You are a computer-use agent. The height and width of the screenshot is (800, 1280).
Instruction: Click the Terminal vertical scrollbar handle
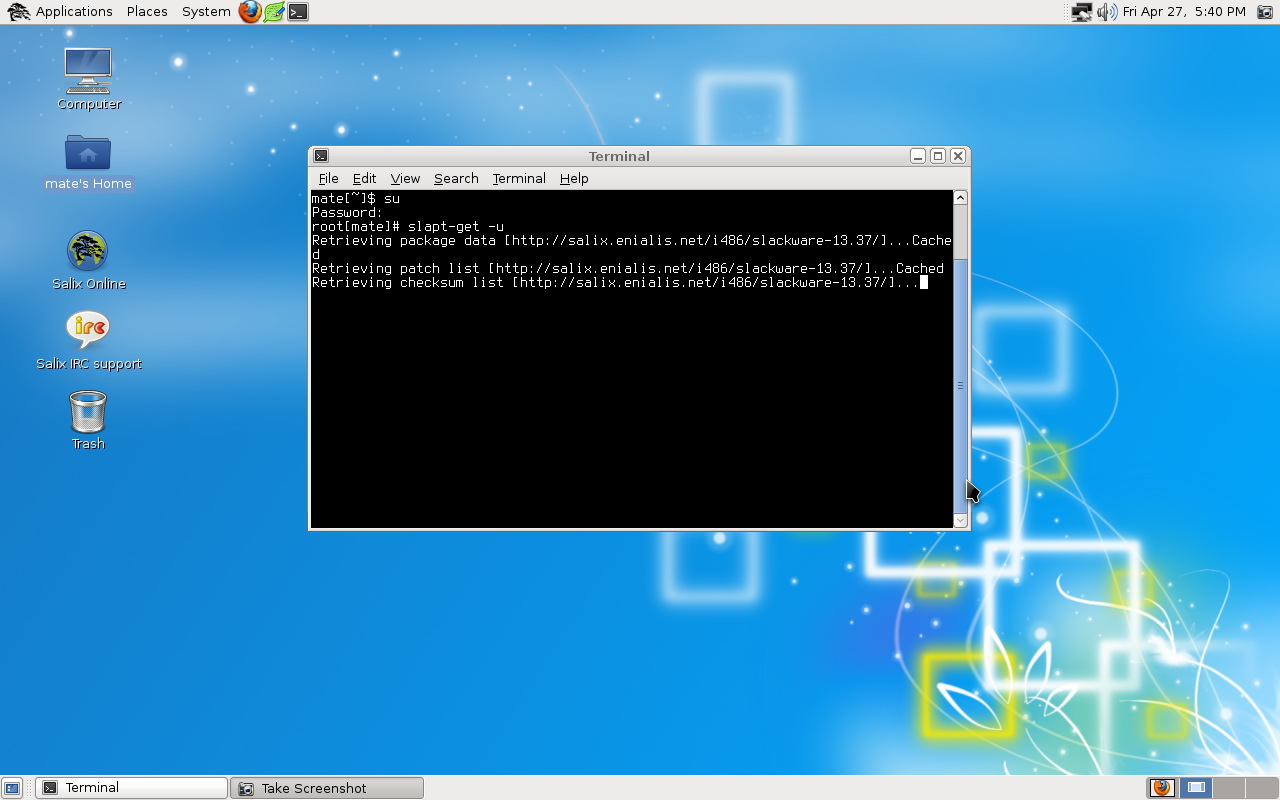(x=960, y=385)
